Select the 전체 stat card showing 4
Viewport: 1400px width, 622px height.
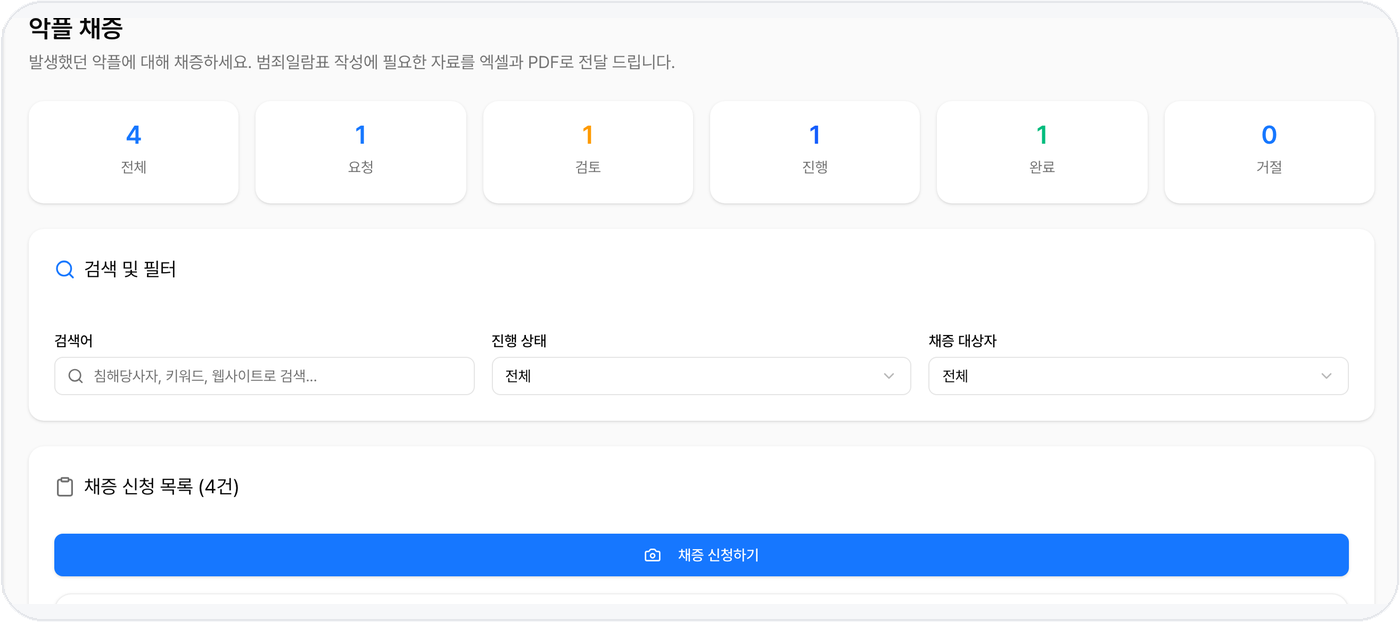tap(134, 152)
